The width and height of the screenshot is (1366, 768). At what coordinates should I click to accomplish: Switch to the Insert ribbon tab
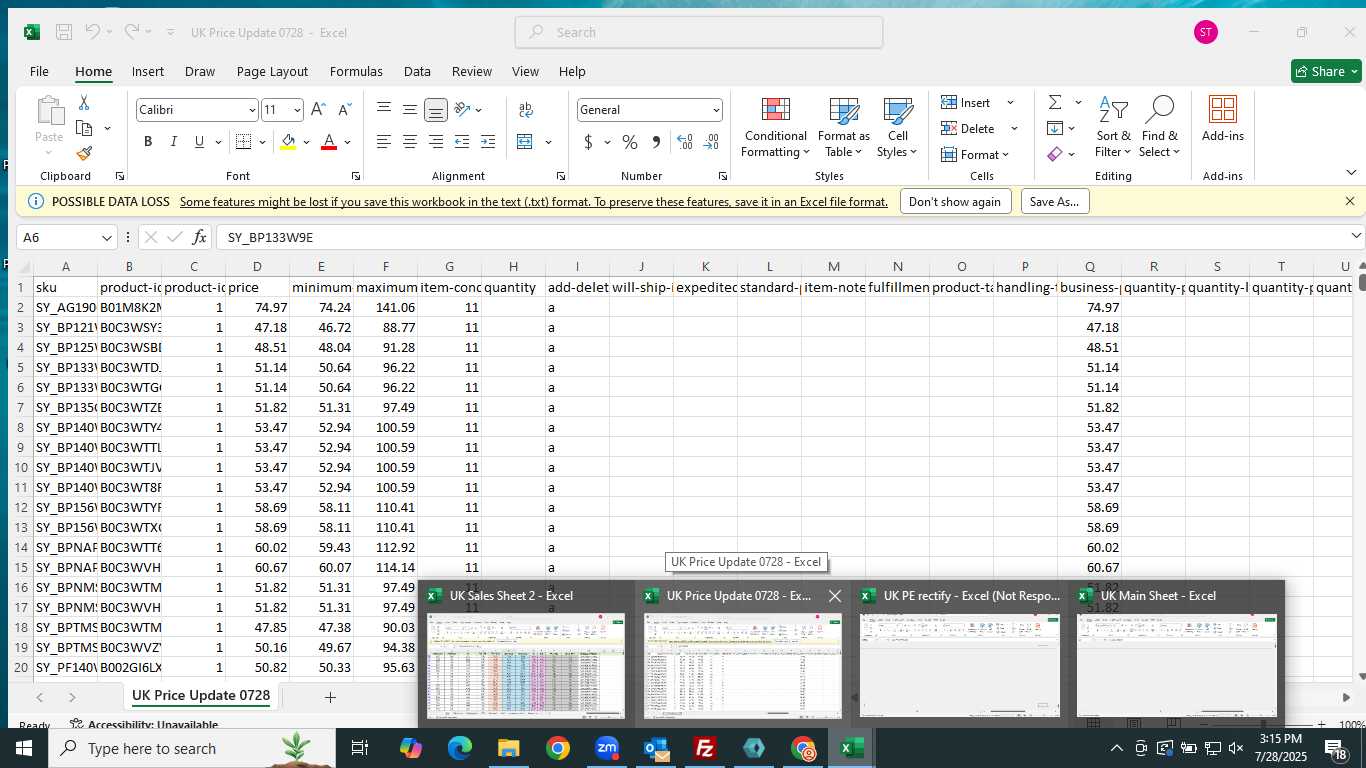tap(148, 71)
